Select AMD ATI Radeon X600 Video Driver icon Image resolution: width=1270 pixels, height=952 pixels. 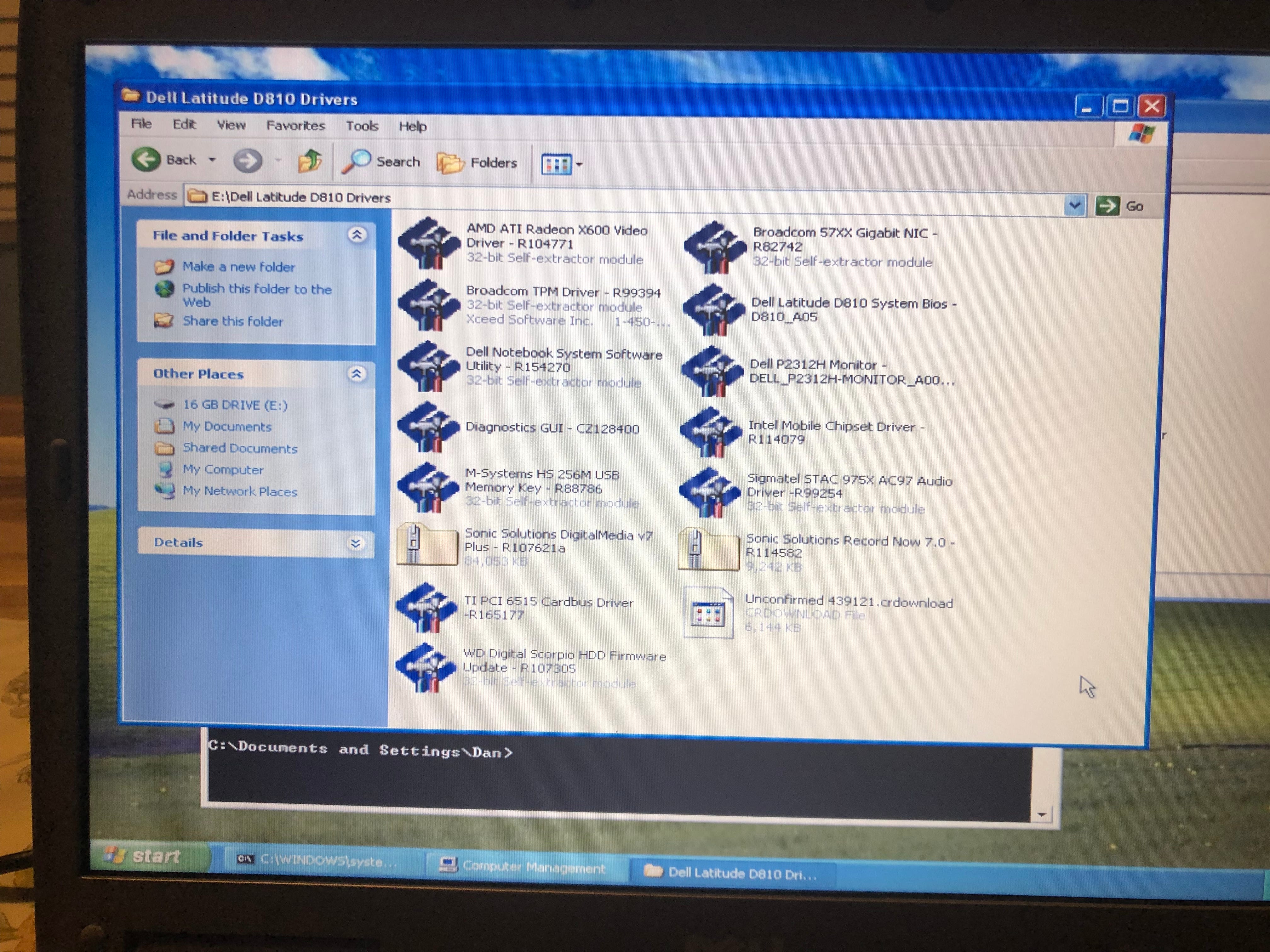428,243
